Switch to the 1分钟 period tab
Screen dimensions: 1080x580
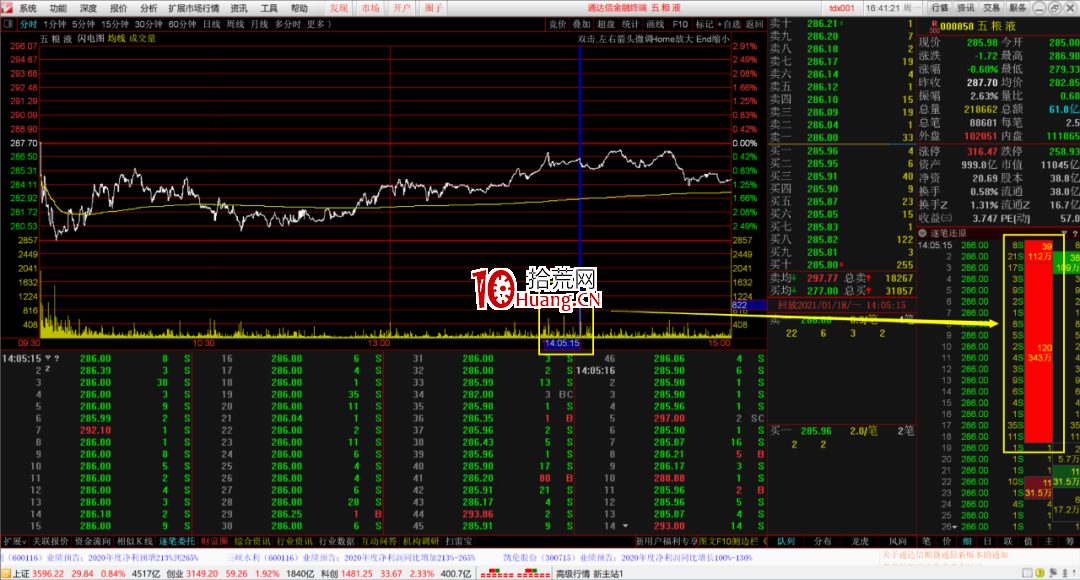coord(54,24)
